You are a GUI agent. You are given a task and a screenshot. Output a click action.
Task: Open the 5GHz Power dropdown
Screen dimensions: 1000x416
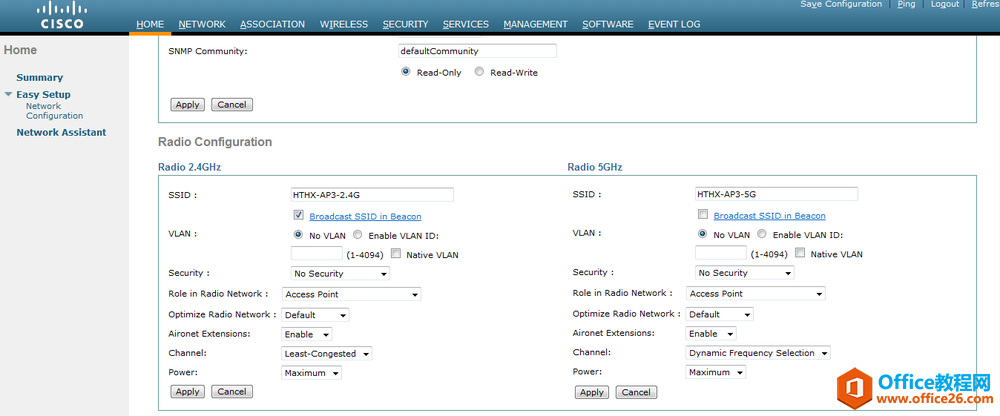[x=716, y=372]
